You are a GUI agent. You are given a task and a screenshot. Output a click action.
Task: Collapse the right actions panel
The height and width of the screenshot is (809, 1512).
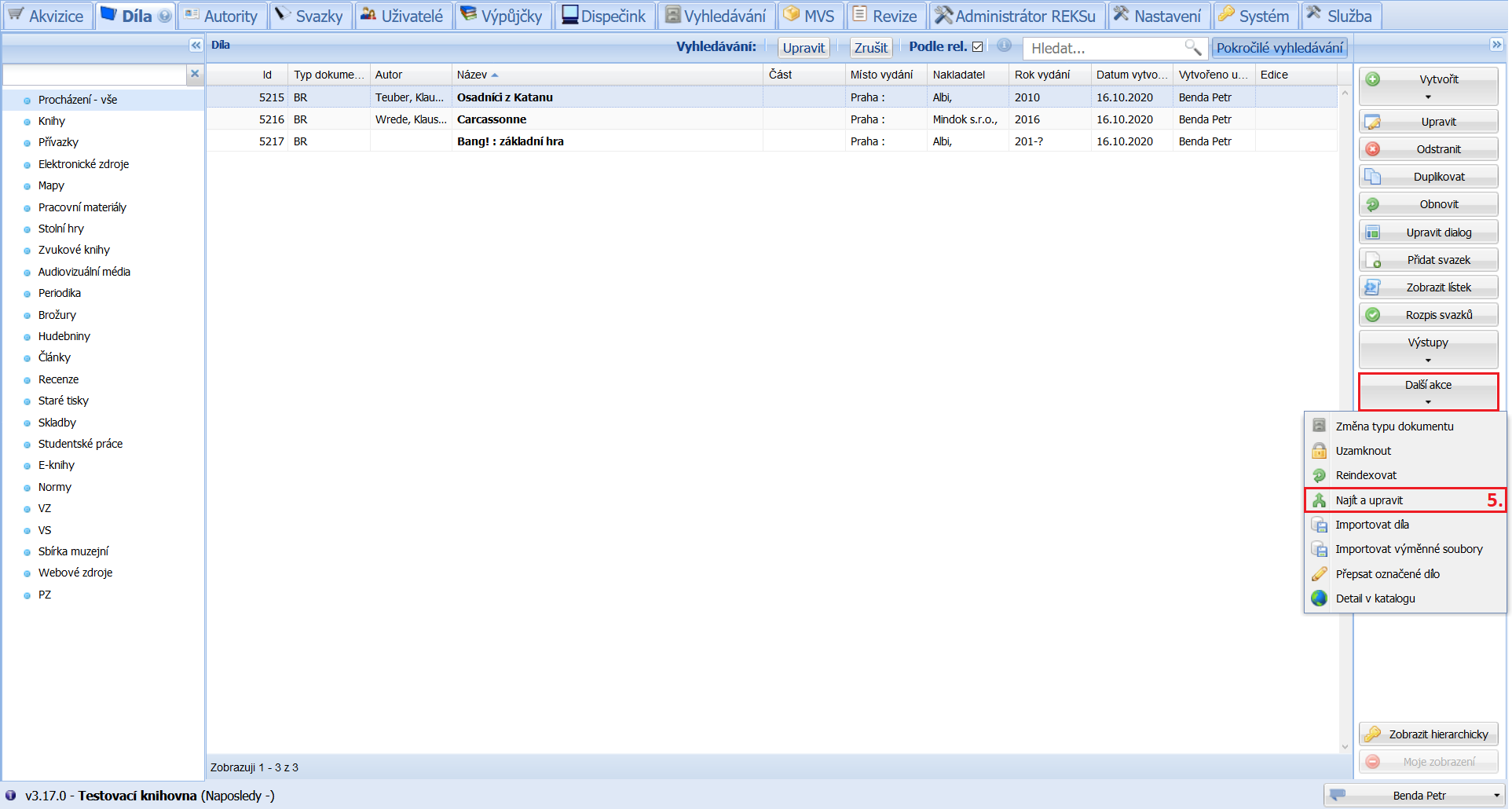tap(1496, 46)
